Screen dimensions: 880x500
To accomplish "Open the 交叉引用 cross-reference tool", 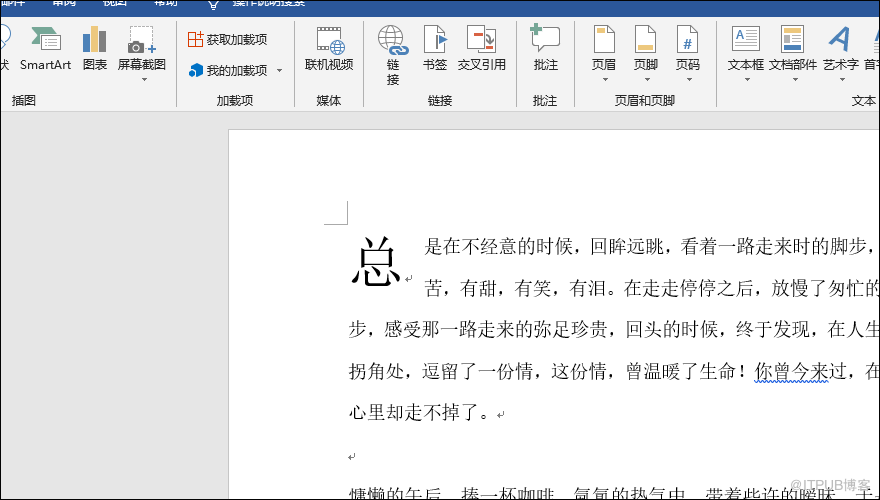I will tap(482, 48).
